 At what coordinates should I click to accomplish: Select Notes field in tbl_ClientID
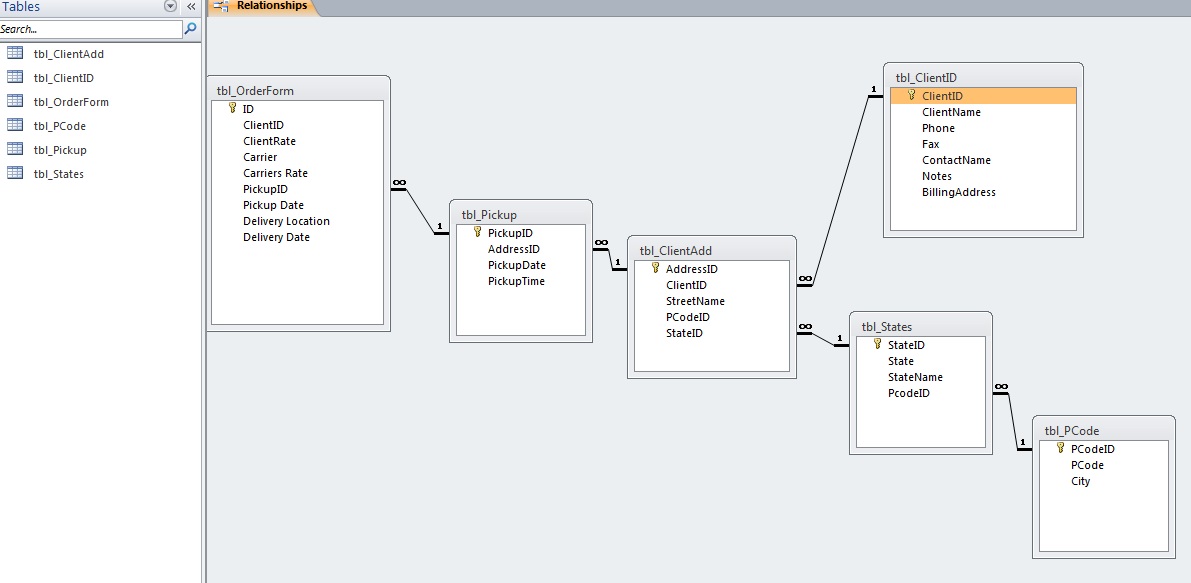click(x=984, y=176)
